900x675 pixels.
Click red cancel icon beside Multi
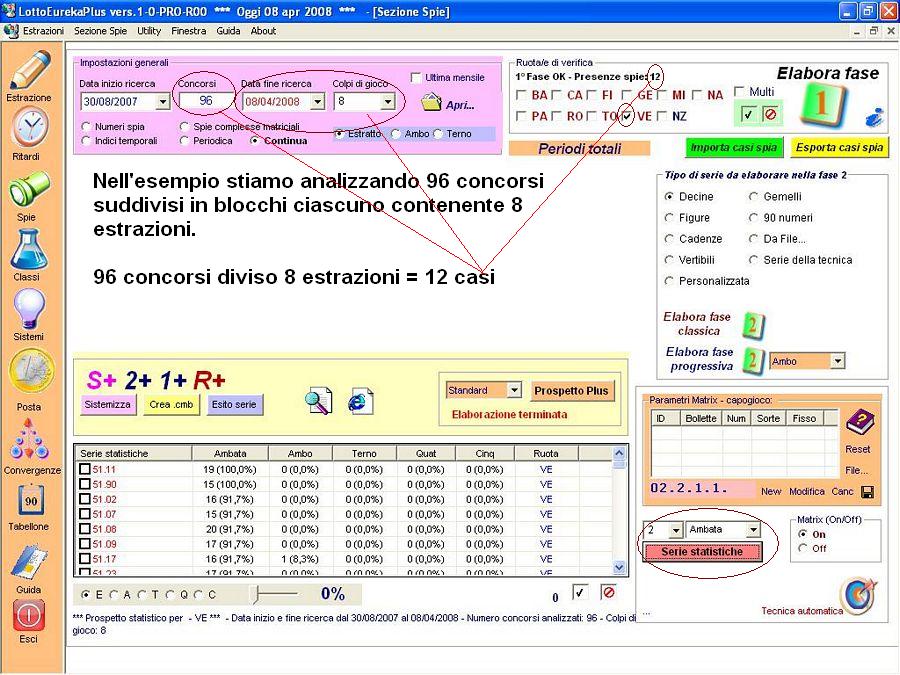point(771,114)
